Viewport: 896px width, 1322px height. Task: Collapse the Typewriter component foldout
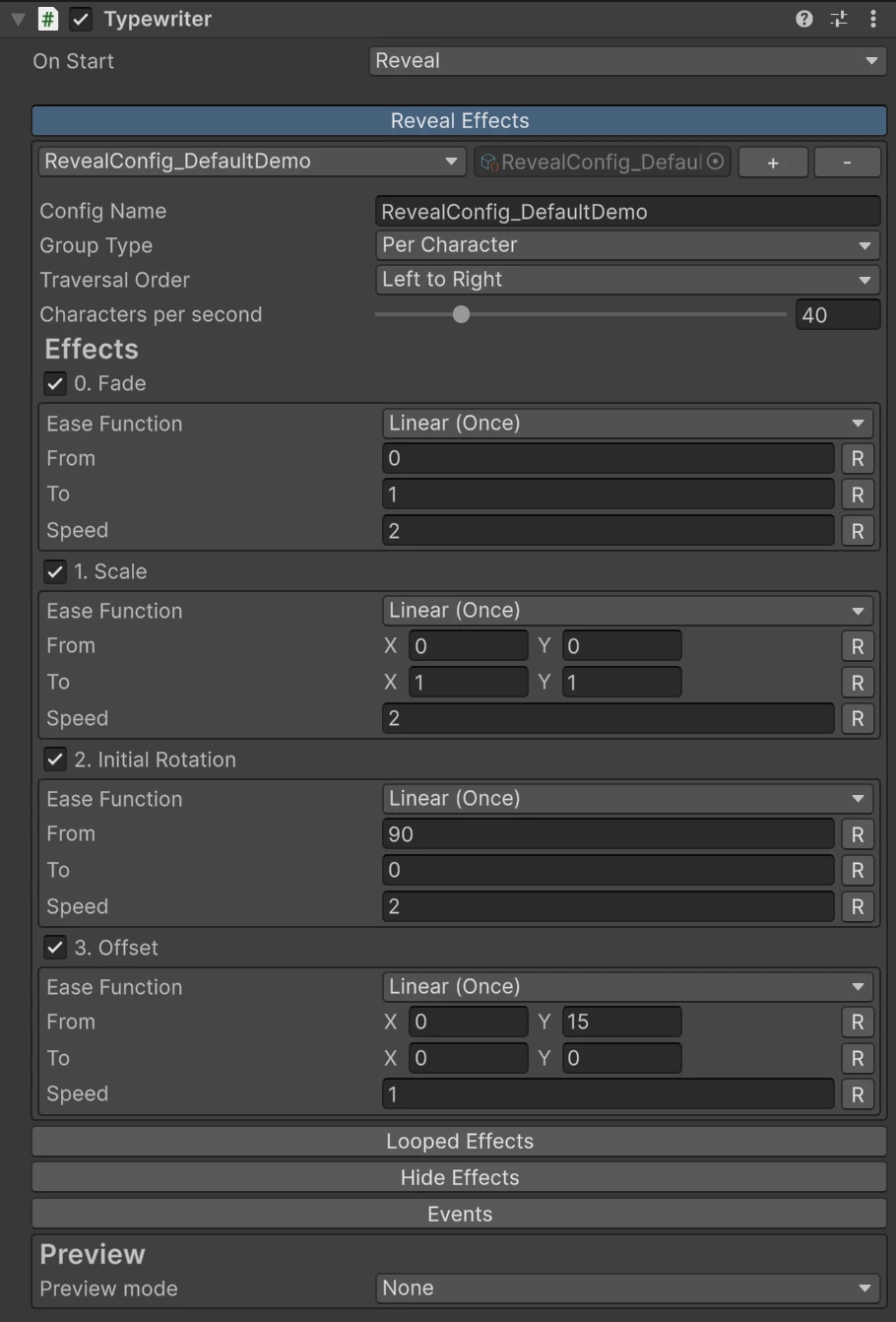tap(17, 19)
